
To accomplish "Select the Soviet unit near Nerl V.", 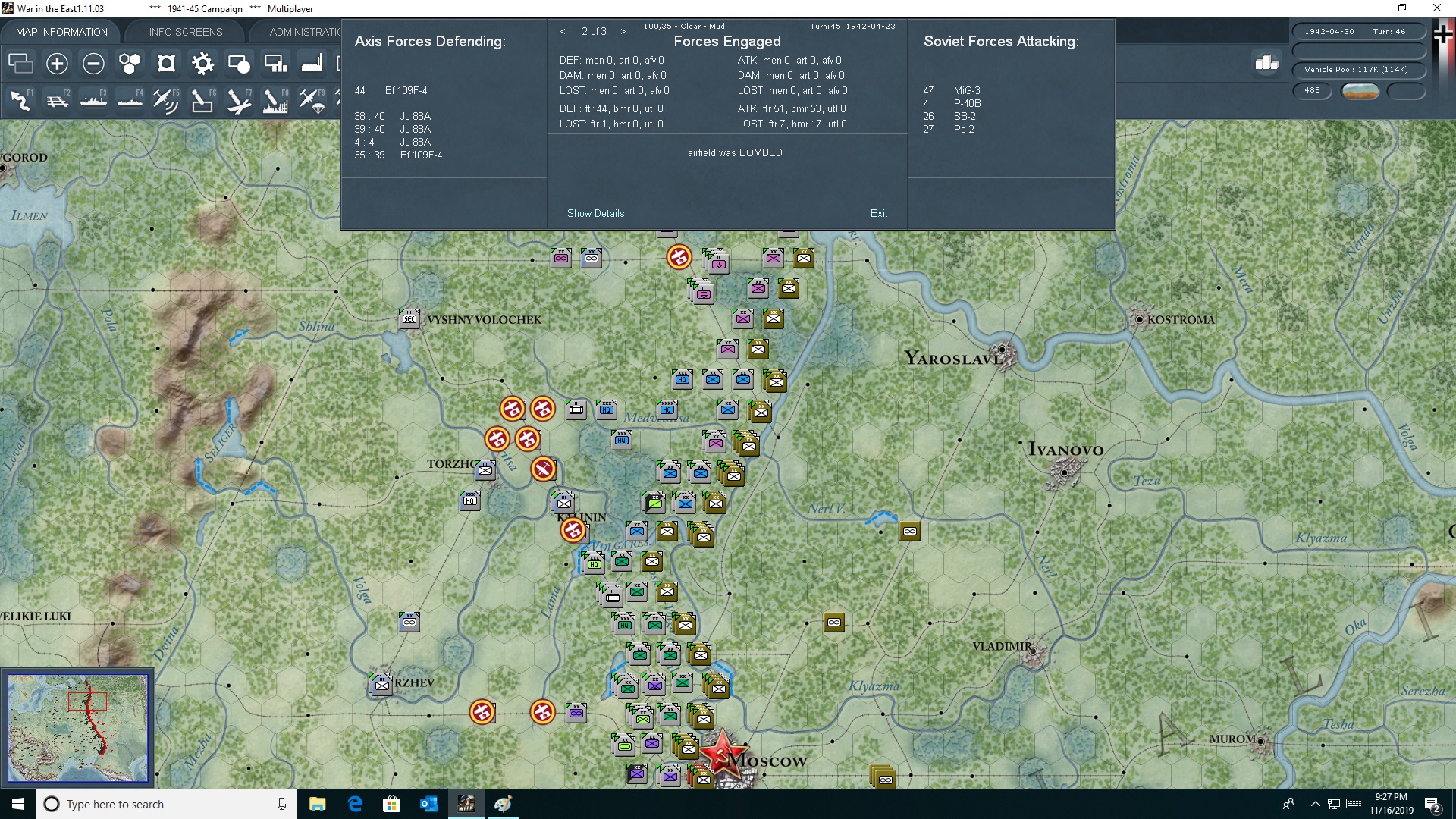I will coord(910,532).
